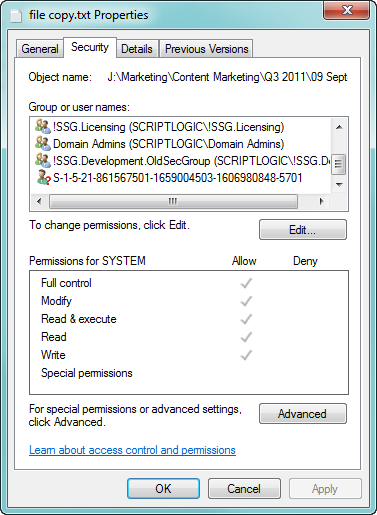Click the Write Allow checkmark
This screenshot has width=377, height=515.
pos(246,355)
